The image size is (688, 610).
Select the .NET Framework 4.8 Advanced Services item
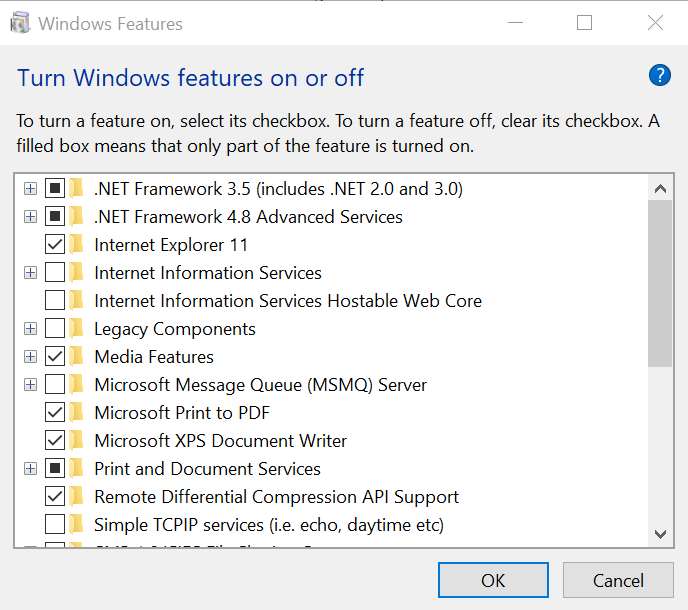(x=248, y=217)
